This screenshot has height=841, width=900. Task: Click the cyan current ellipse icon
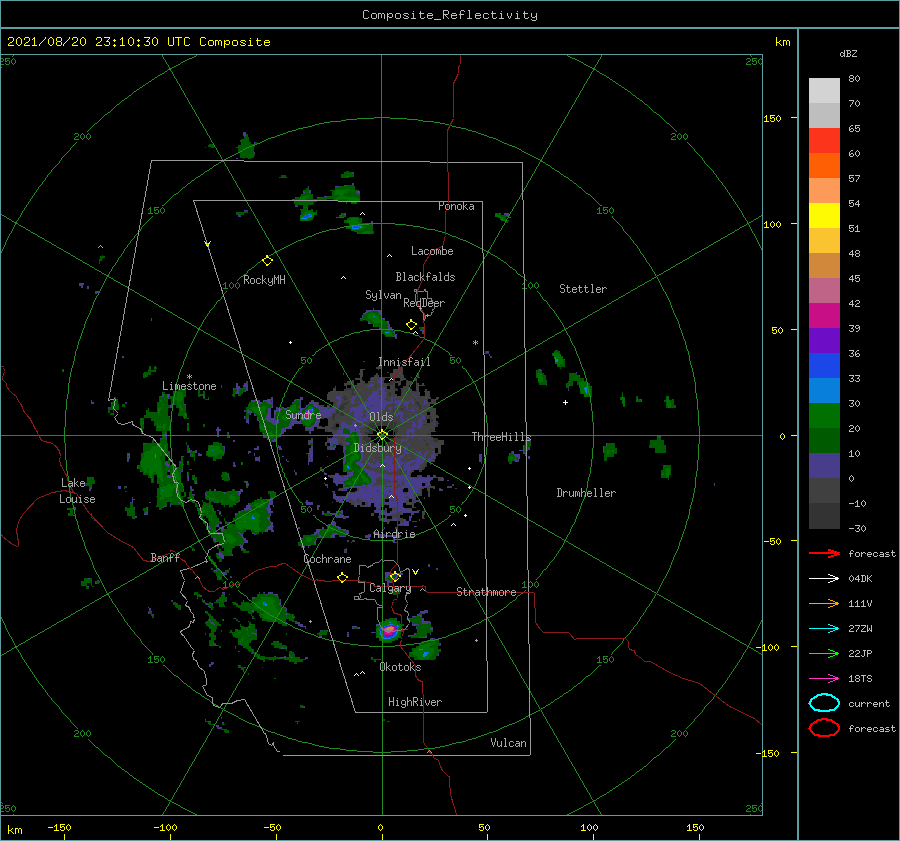(x=824, y=703)
